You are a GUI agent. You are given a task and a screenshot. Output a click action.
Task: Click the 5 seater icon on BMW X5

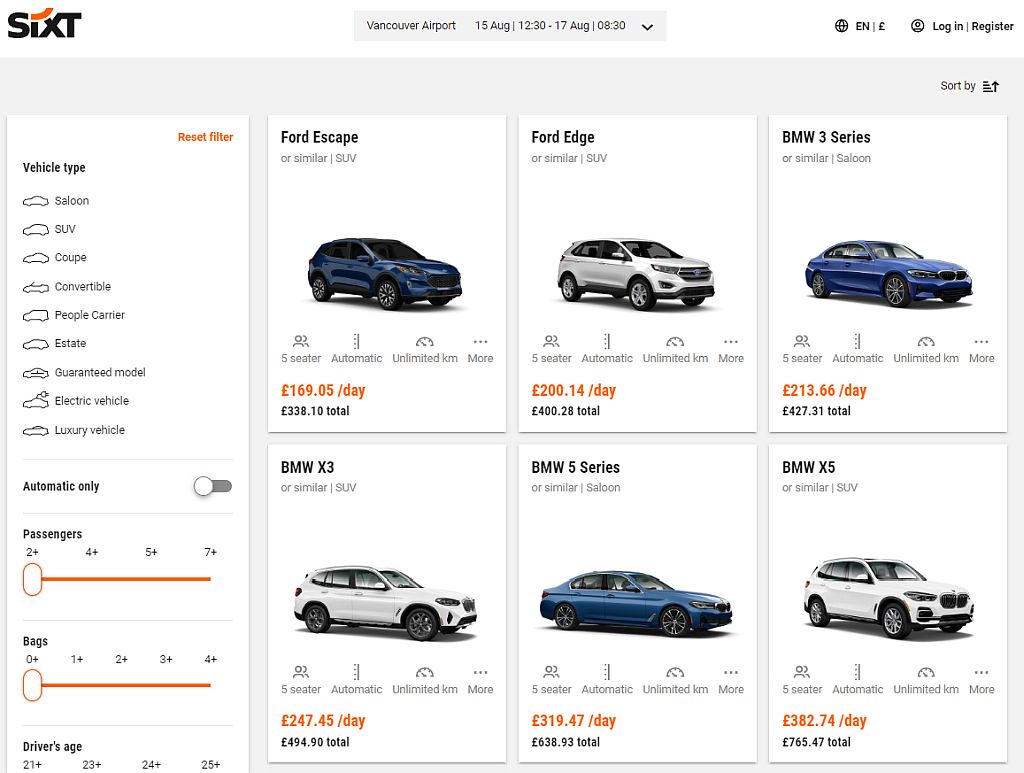(x=802, y=673)
